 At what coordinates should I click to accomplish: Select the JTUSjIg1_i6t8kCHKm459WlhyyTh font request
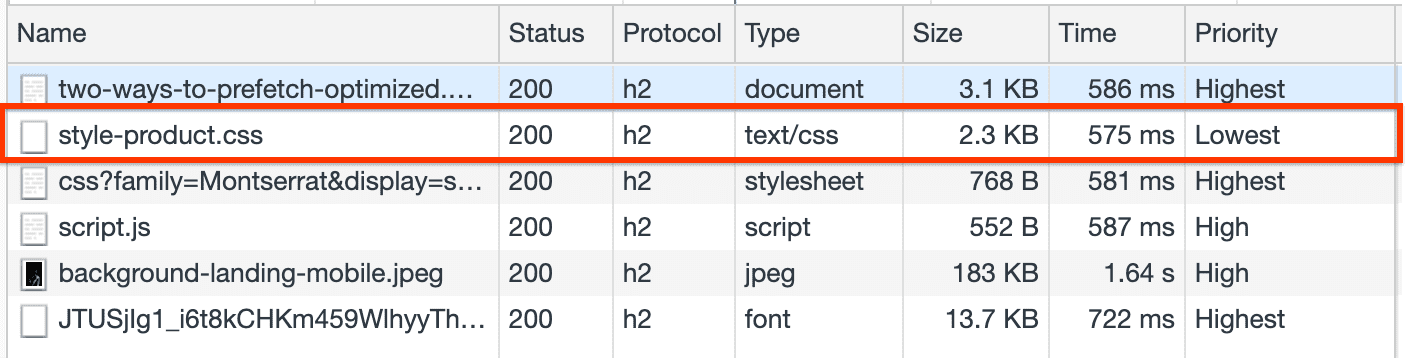(272, 319)
